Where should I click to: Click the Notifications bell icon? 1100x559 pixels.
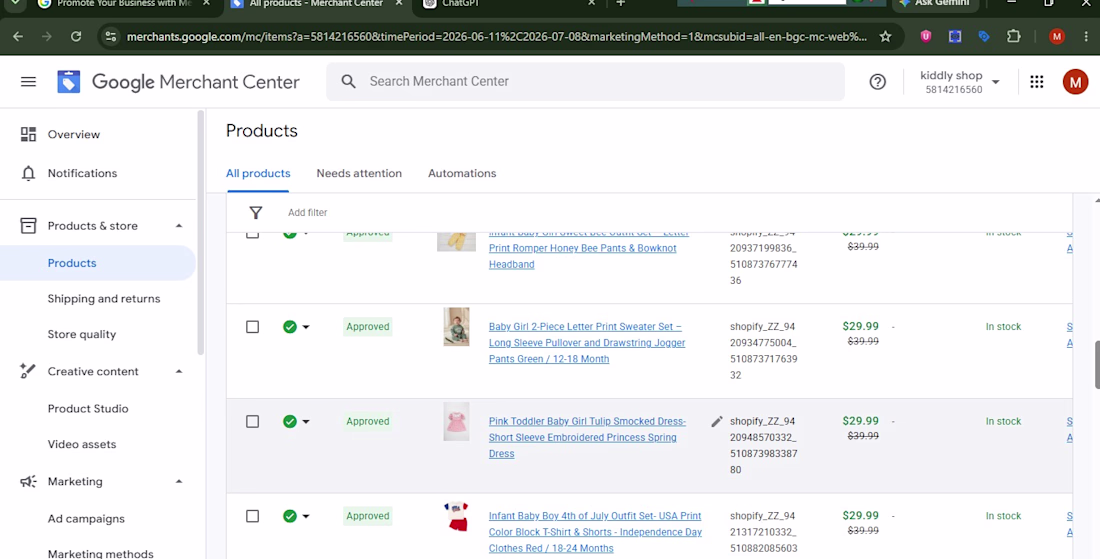click(28, 173)
